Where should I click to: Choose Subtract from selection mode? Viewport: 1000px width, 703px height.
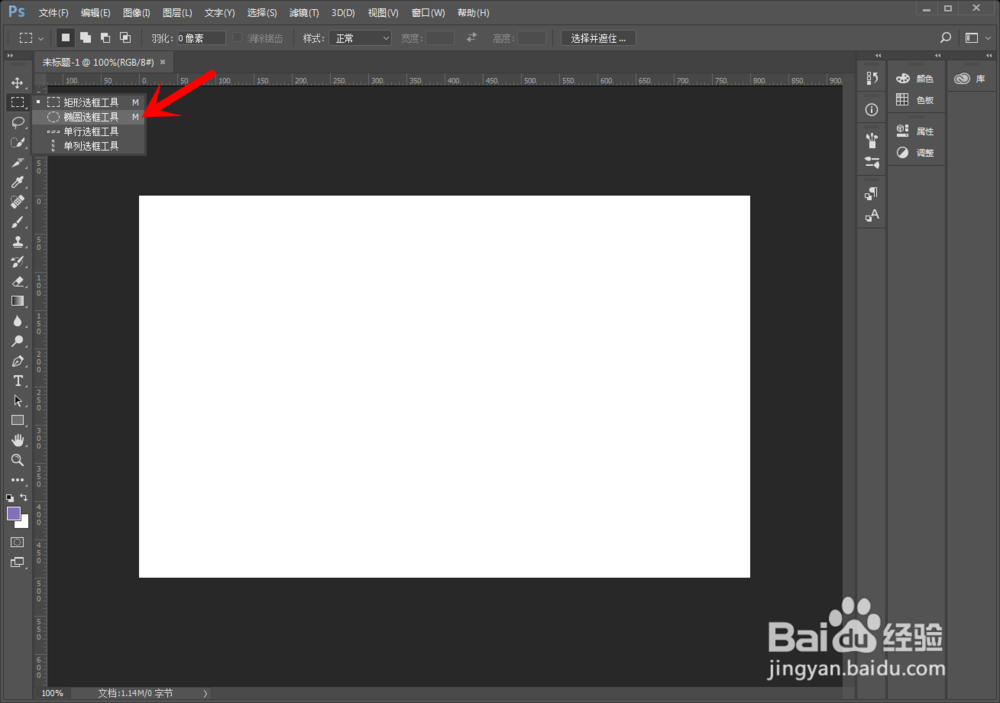[x=105, y=38]
